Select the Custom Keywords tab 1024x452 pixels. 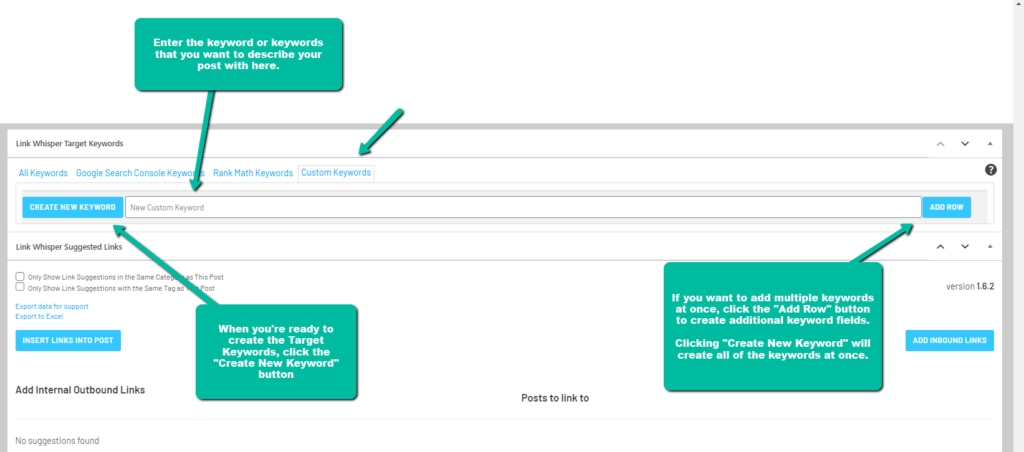point(336,172)
